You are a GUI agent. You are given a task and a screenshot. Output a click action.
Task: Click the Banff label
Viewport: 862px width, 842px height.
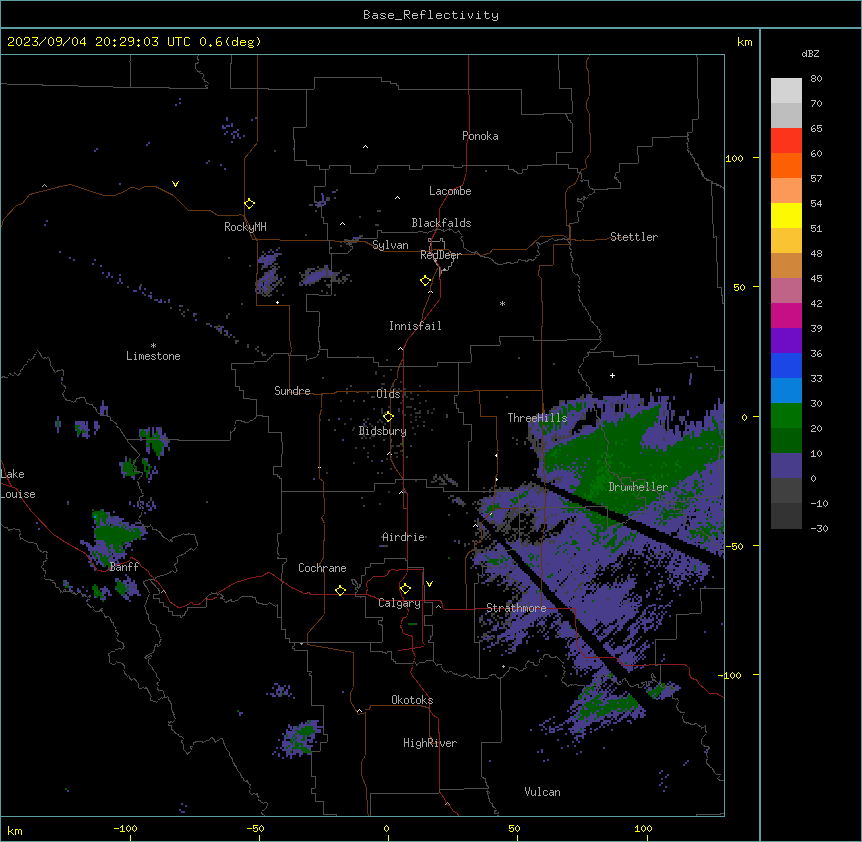click(124, 567)
